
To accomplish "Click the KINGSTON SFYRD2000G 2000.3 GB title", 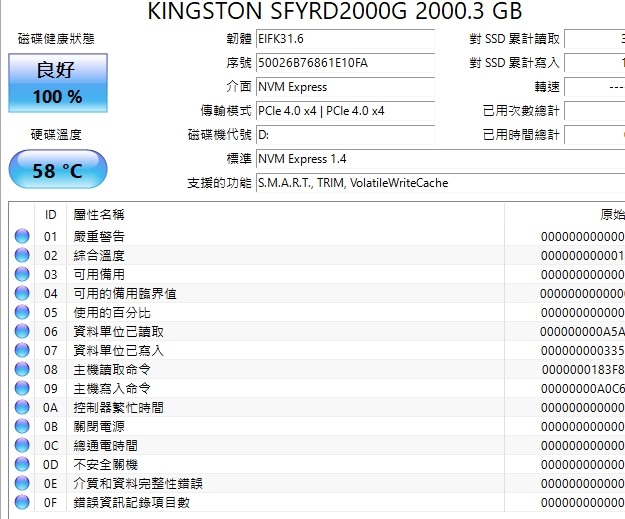I will coord(335,11).
